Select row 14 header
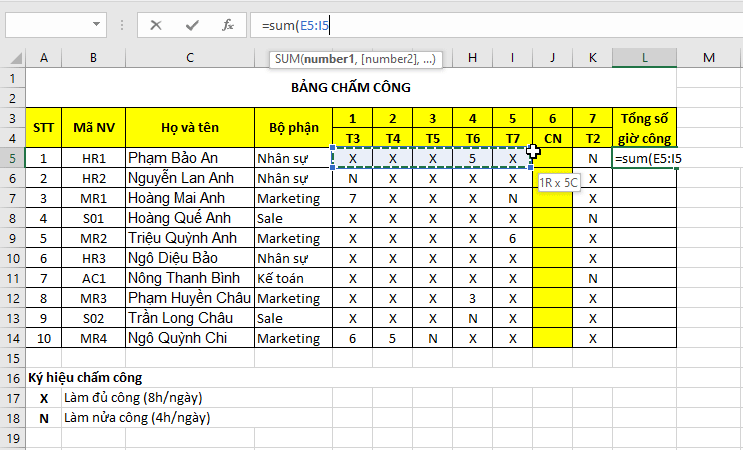 [x=12, y=338]
